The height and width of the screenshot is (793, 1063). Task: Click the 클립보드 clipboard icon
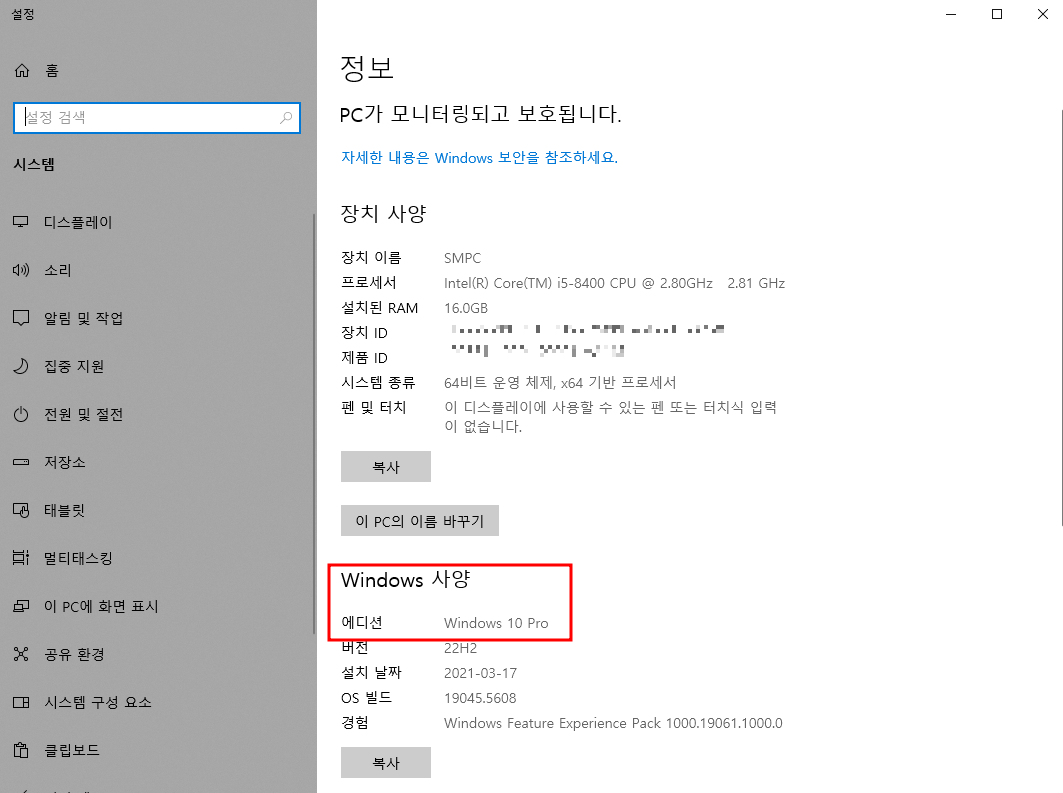click(21, 750)
